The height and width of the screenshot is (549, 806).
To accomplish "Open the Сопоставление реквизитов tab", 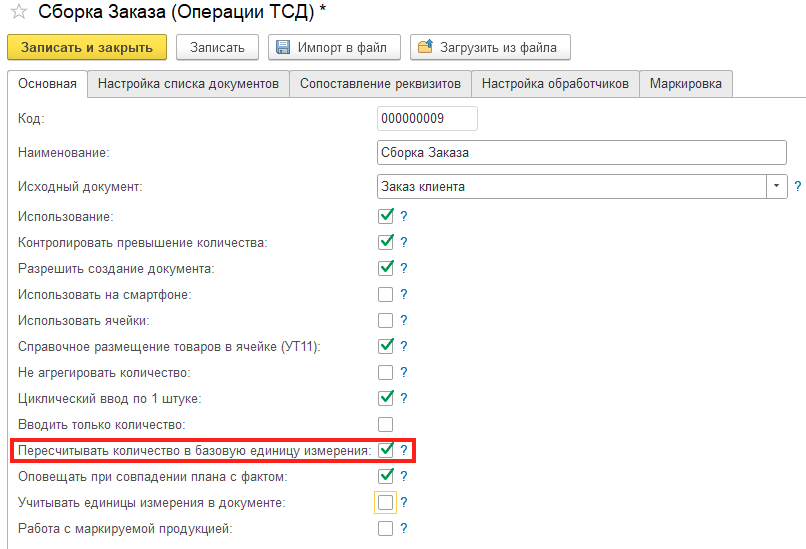I will click(380, 84).
